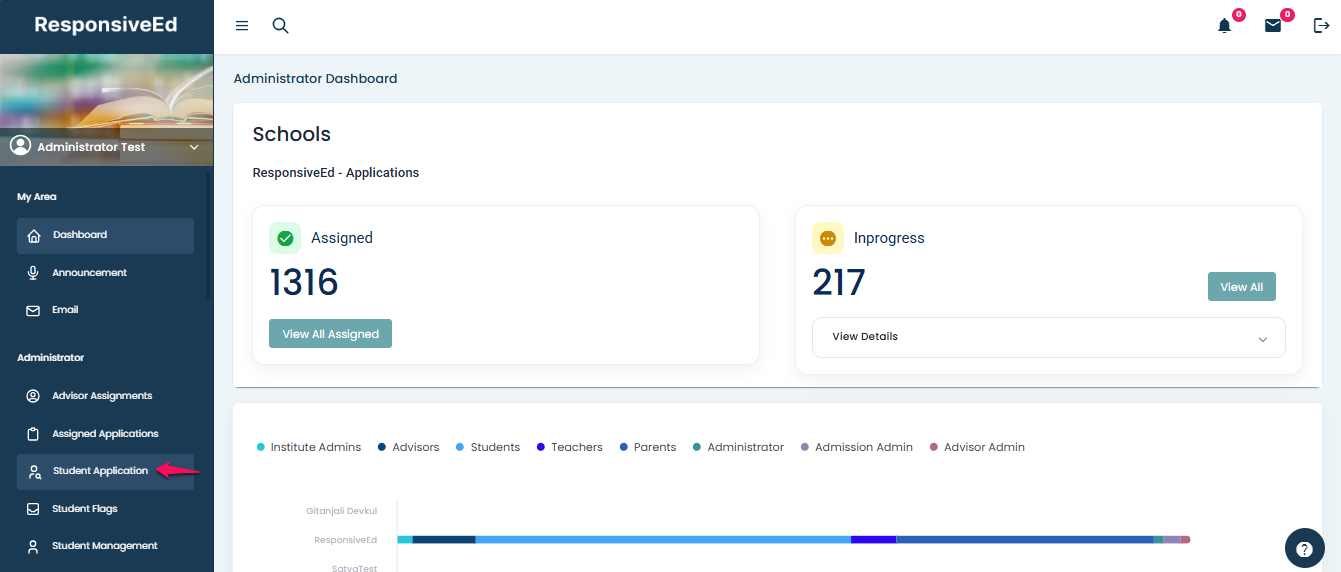Screen dimensions: 1341x572
Task: Click the View All Assigned button
Action: (330, 334)
